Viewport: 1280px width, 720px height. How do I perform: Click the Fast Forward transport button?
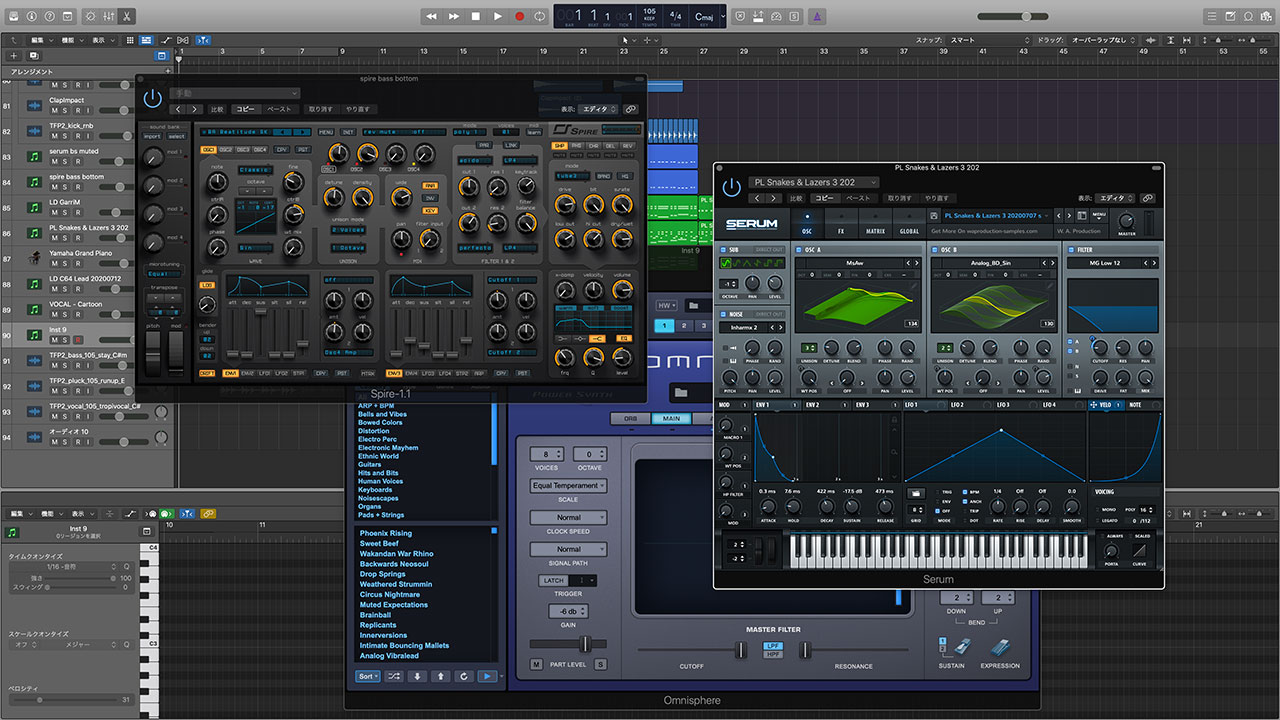point(453,16)
